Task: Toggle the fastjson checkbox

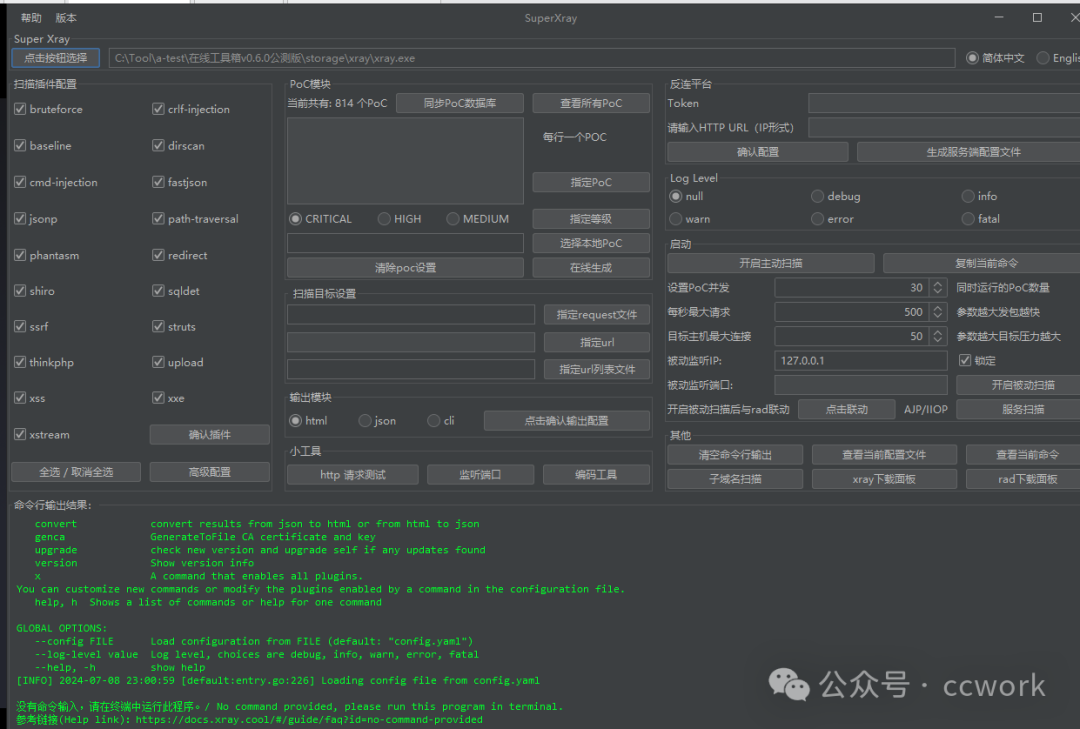Action: (x=158, y=182)
